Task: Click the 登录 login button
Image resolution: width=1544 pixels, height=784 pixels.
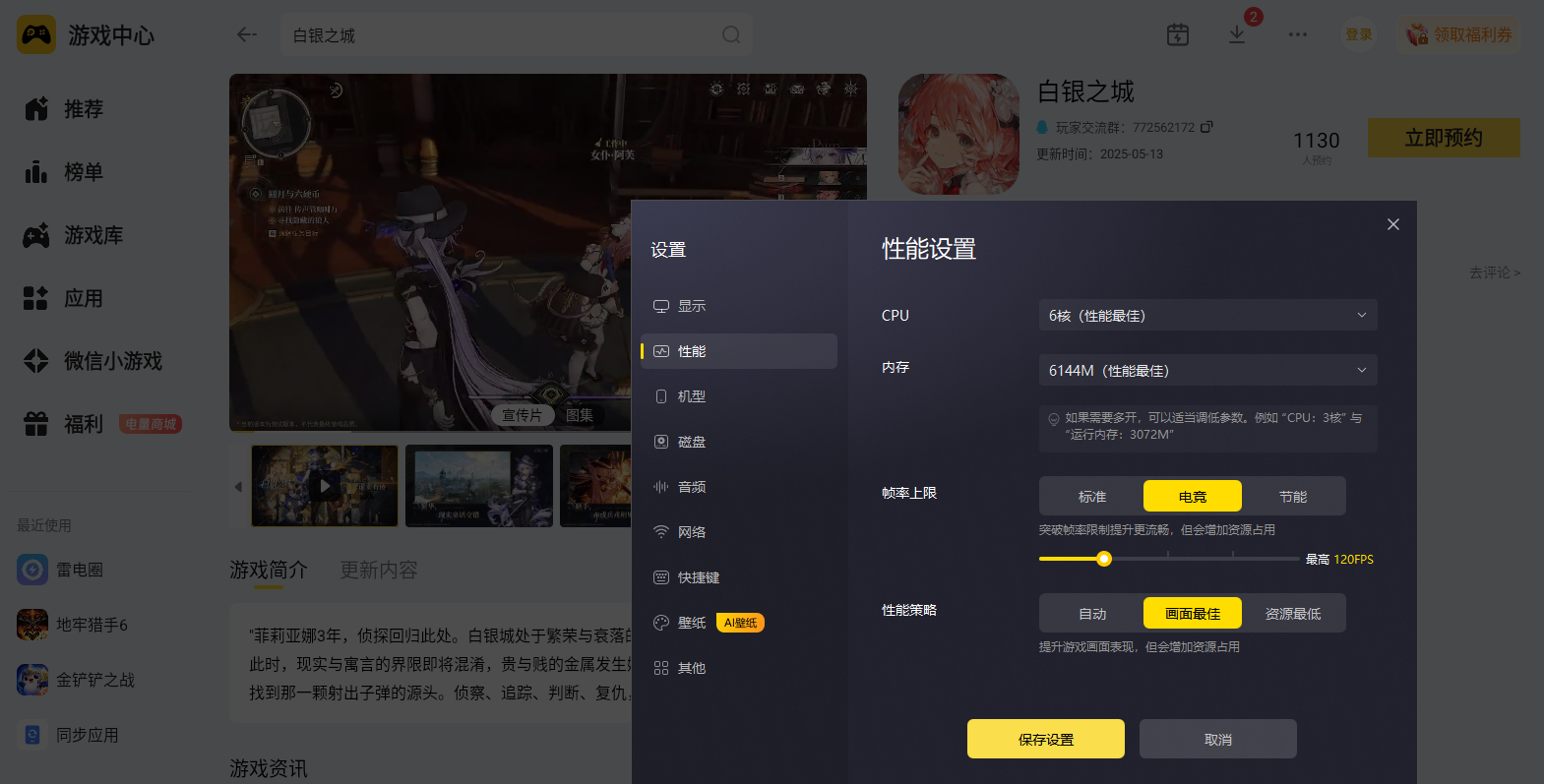Action: pyautogui.click(x=1359, y=34)
